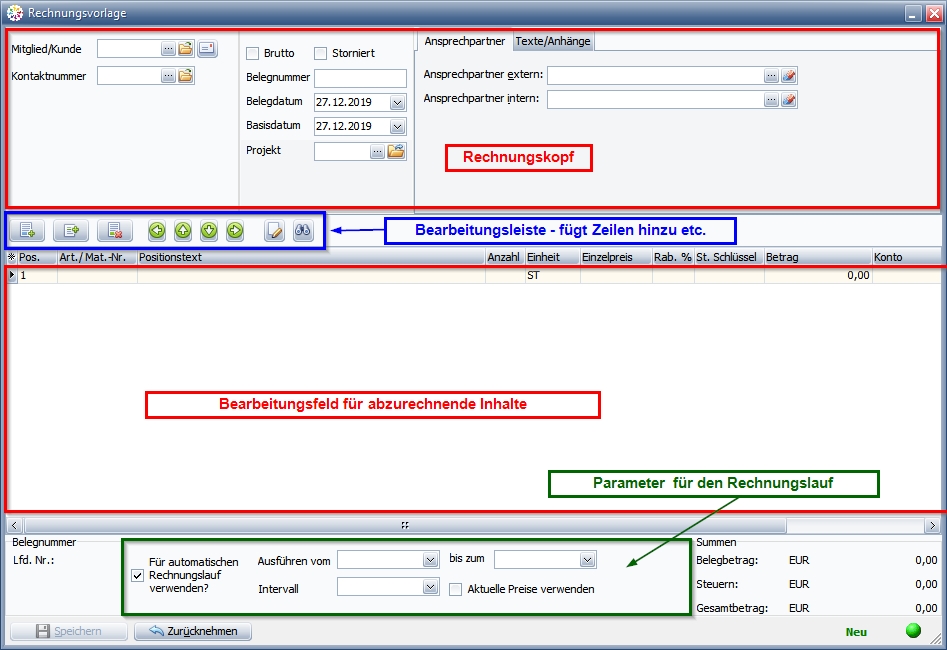Click the Art./Mat.-Nr. column header
Image resolution: width=947 pixels, height=650 pixels.
(97, 257)
